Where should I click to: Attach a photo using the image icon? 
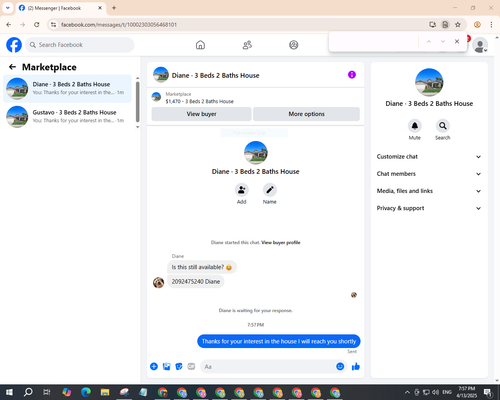(x=166, y=367)
